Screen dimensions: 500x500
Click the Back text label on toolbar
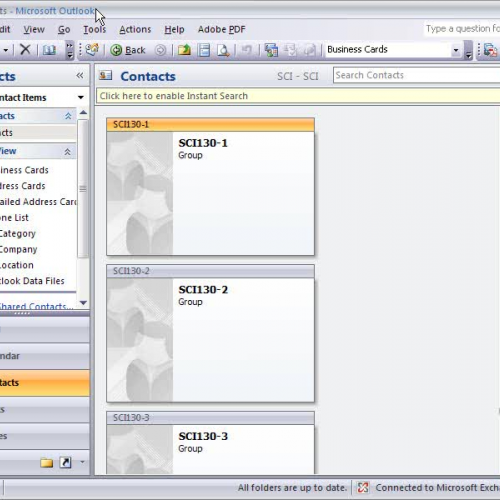(x=135, y=50)
